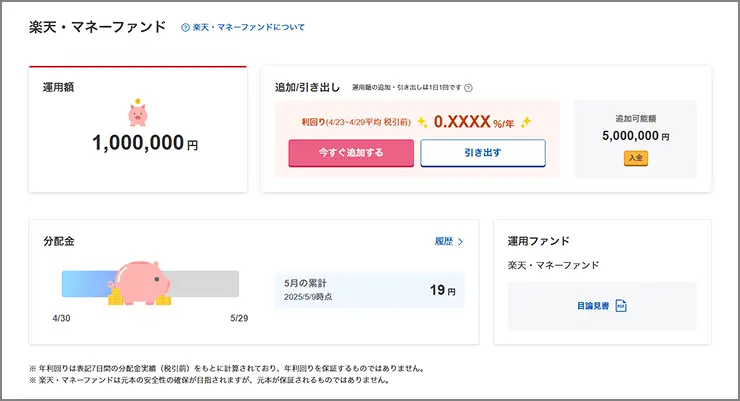Click the 5月の累計 label
Screen dimensions: 740x401
(305, 283)
